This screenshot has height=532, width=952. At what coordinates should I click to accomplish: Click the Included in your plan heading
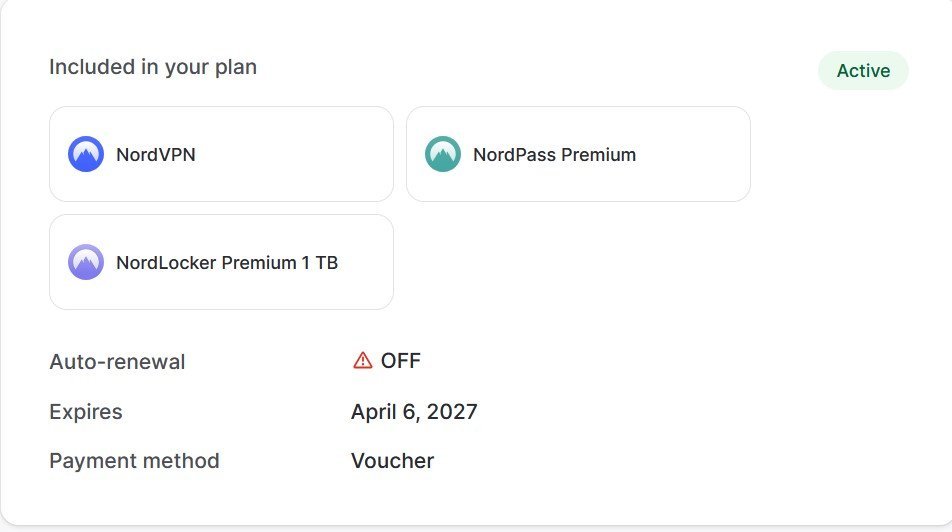click(x=153, y=67)
